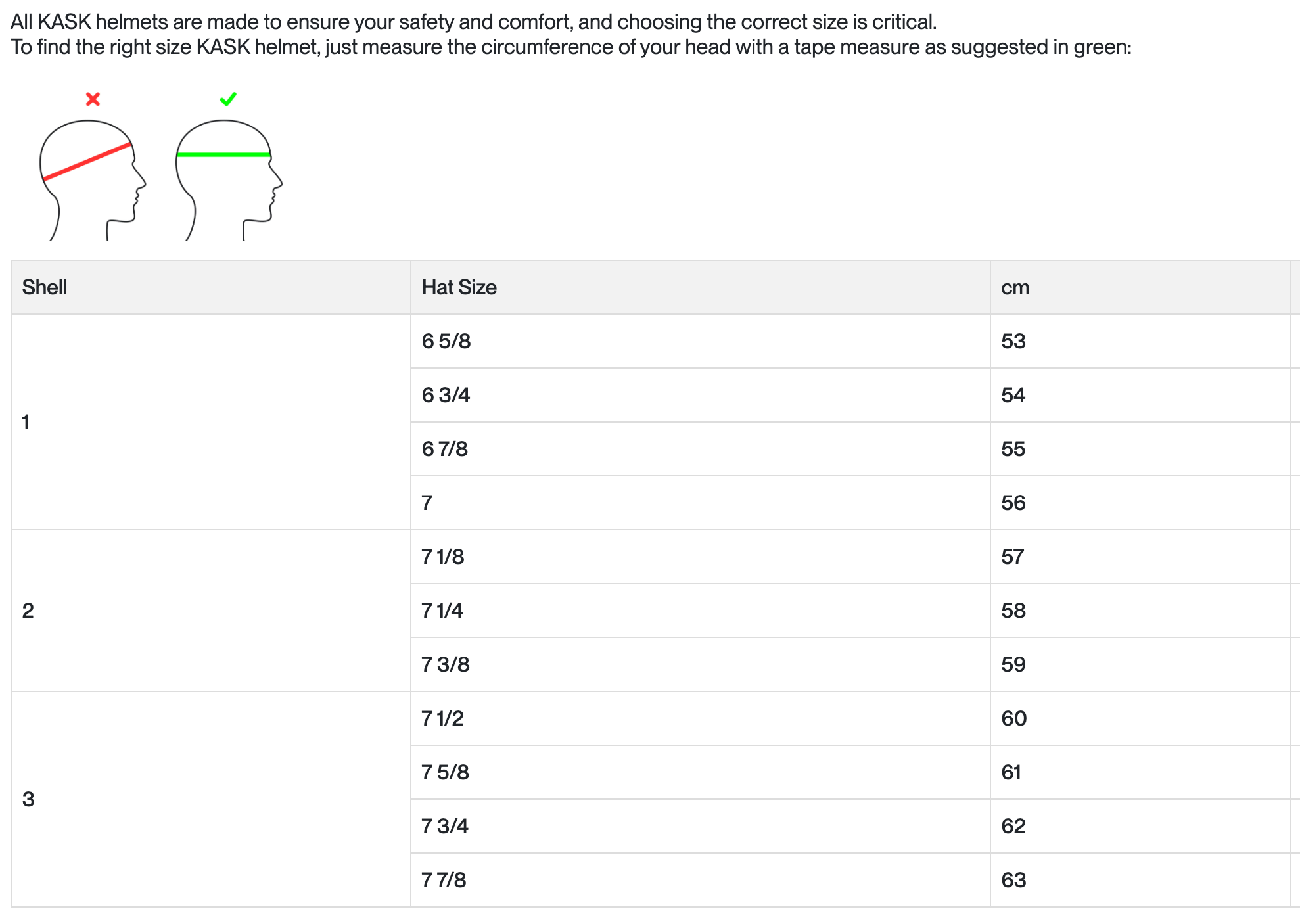Click the "All KASK helmets" intro sentence
1300x924 pixels.
[473, 22]
